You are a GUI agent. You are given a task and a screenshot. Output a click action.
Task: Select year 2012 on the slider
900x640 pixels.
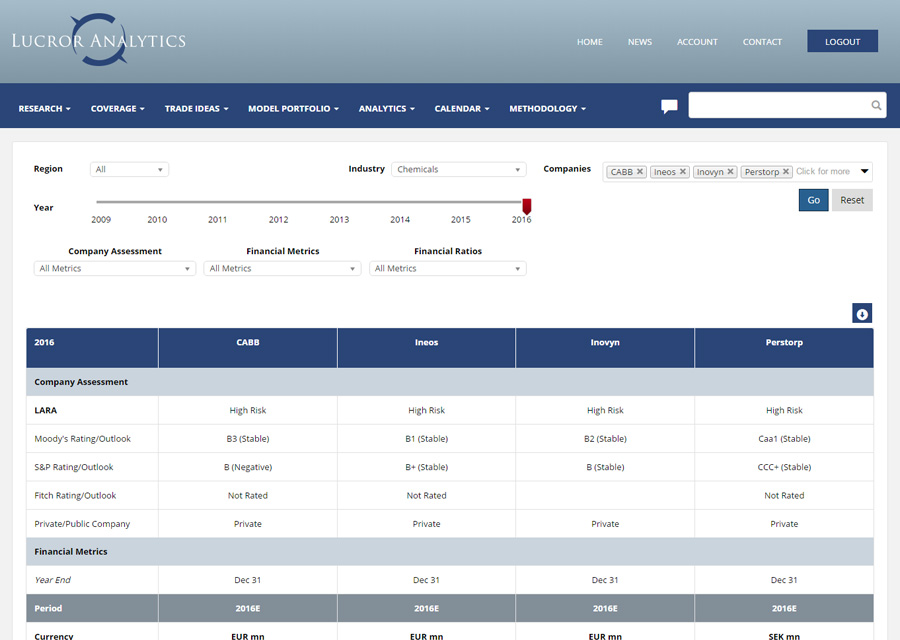278,219
